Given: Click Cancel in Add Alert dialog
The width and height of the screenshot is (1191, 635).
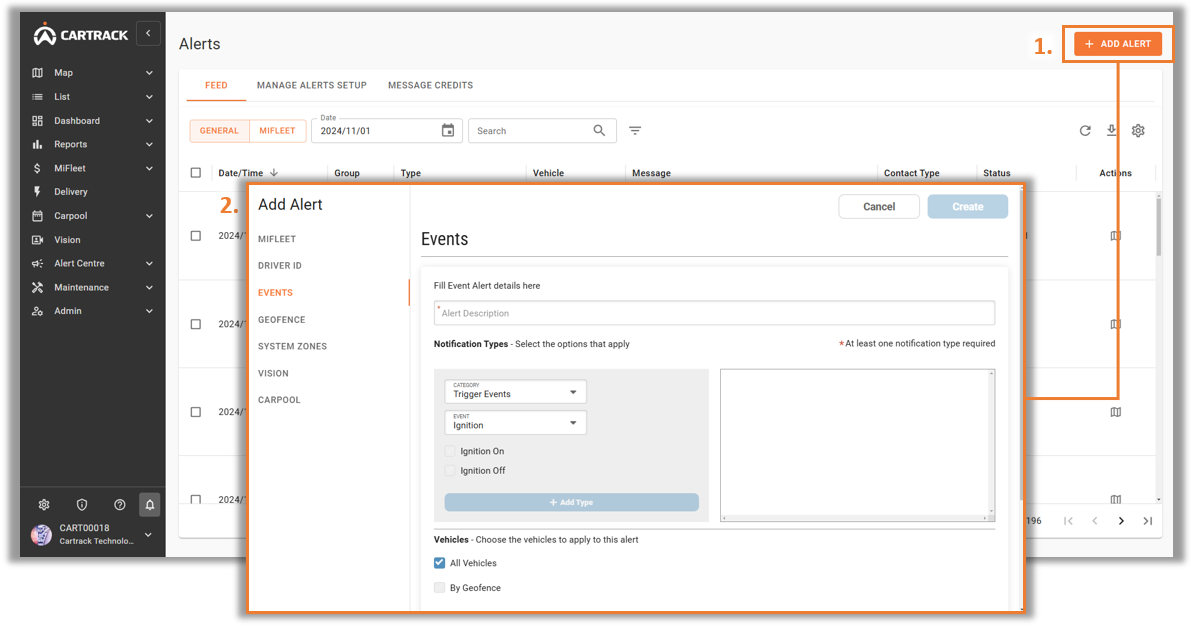Looking at the screenshot, I should 879,207.
